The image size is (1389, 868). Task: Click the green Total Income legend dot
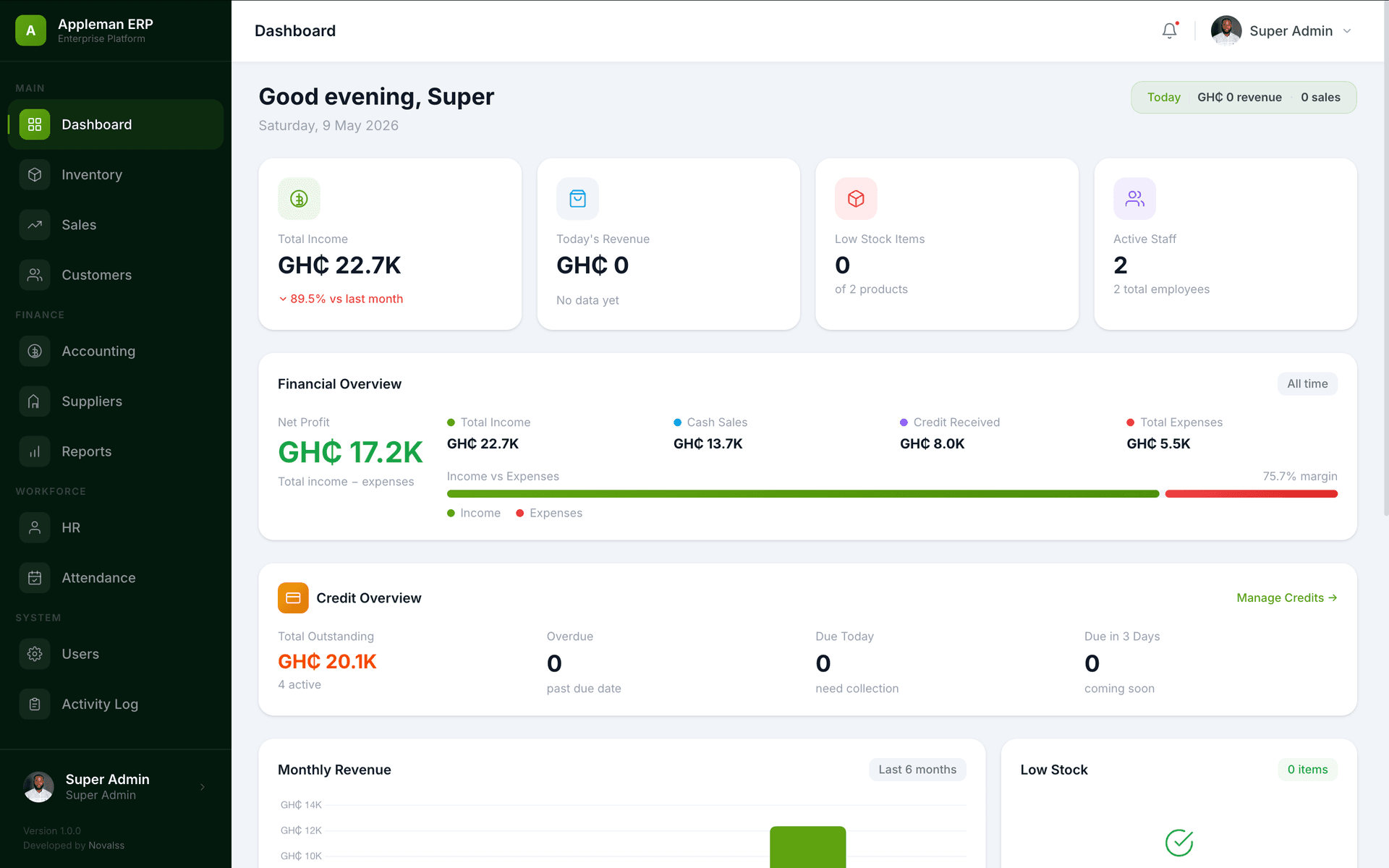tap(451, 422)
